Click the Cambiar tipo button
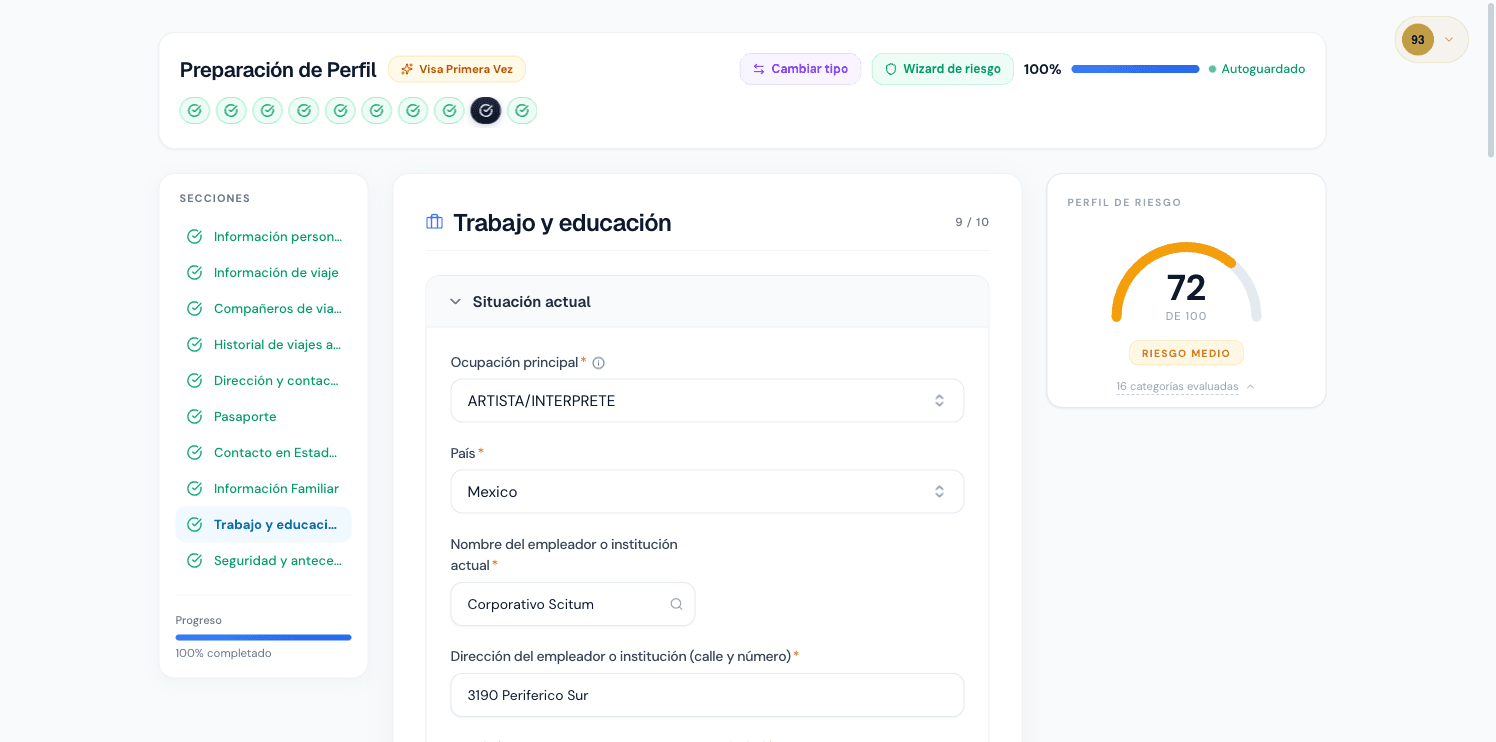The width and height of the screenshot is (1496, 742). tap(800, 68)
